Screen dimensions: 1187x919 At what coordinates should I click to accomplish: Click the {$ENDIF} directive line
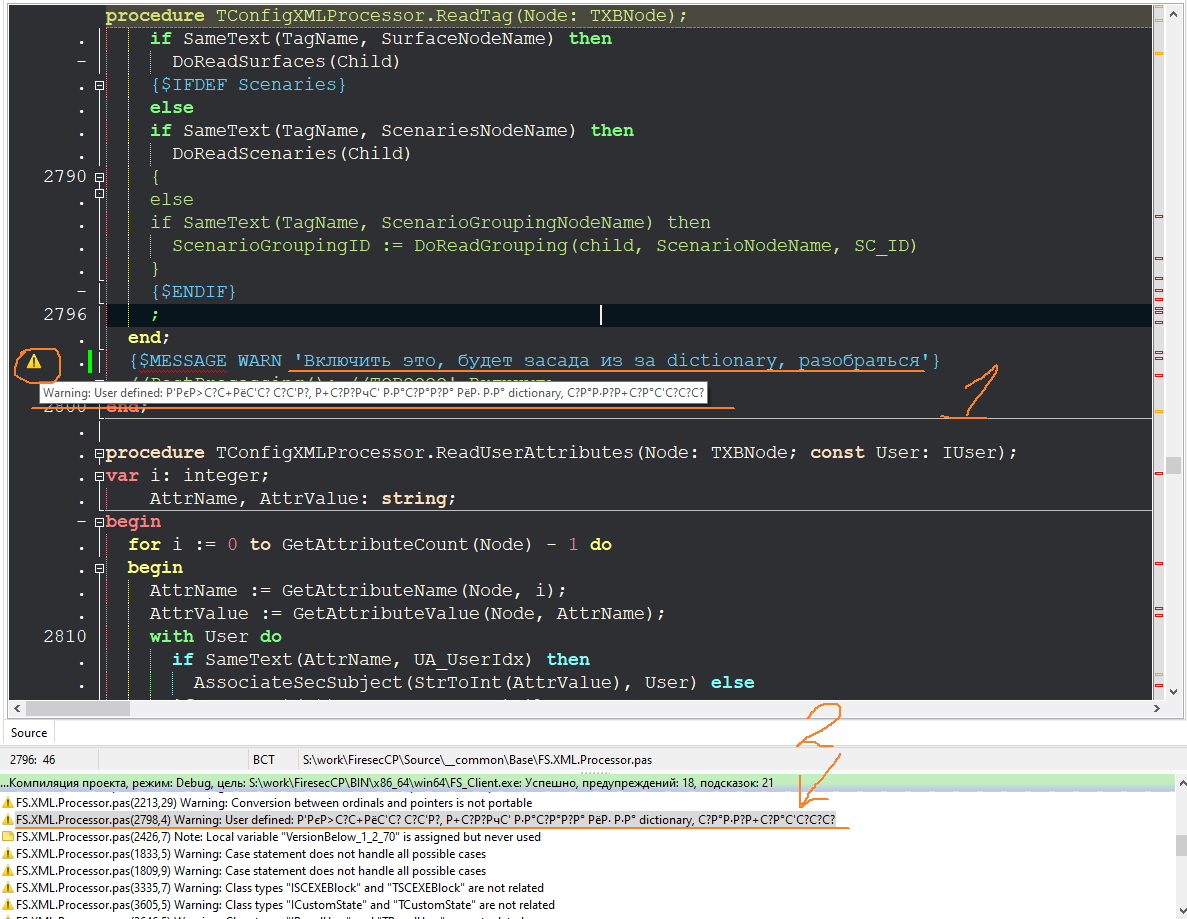pos(193,291)
